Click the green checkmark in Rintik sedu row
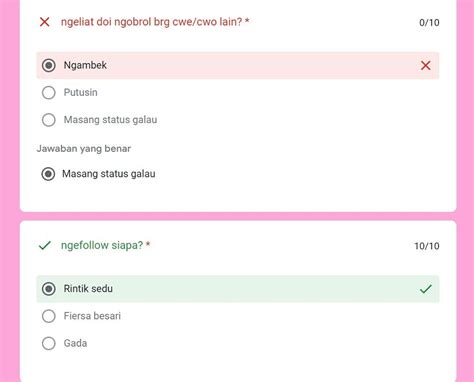 [x=426, y=289]
